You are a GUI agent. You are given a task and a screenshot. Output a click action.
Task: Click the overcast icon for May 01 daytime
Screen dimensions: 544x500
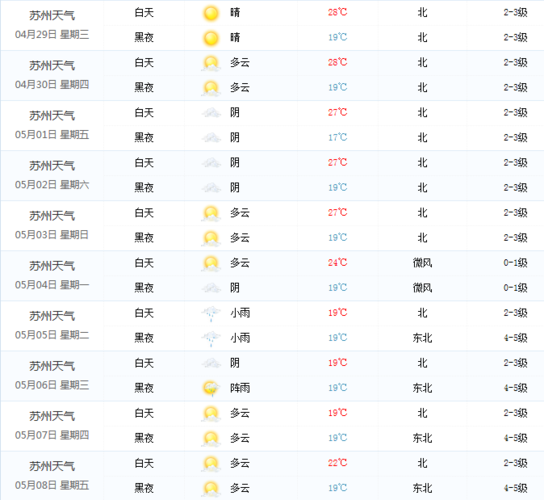211,113
